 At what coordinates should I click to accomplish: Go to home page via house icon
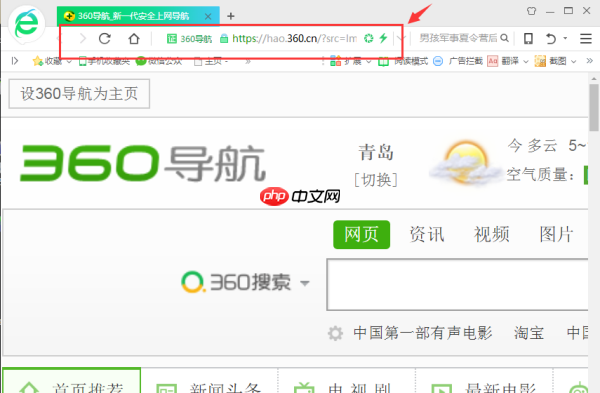tap(134, 38)
